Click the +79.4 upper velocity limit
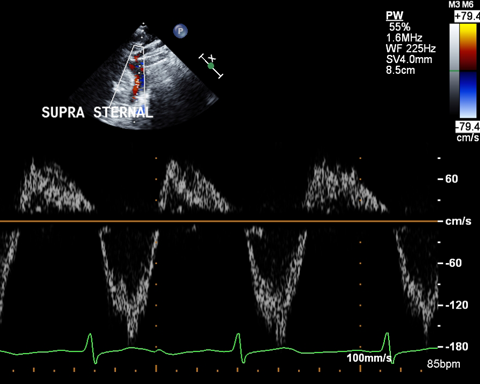This screenshot has height=384, width=480. [x=467, y=16]
